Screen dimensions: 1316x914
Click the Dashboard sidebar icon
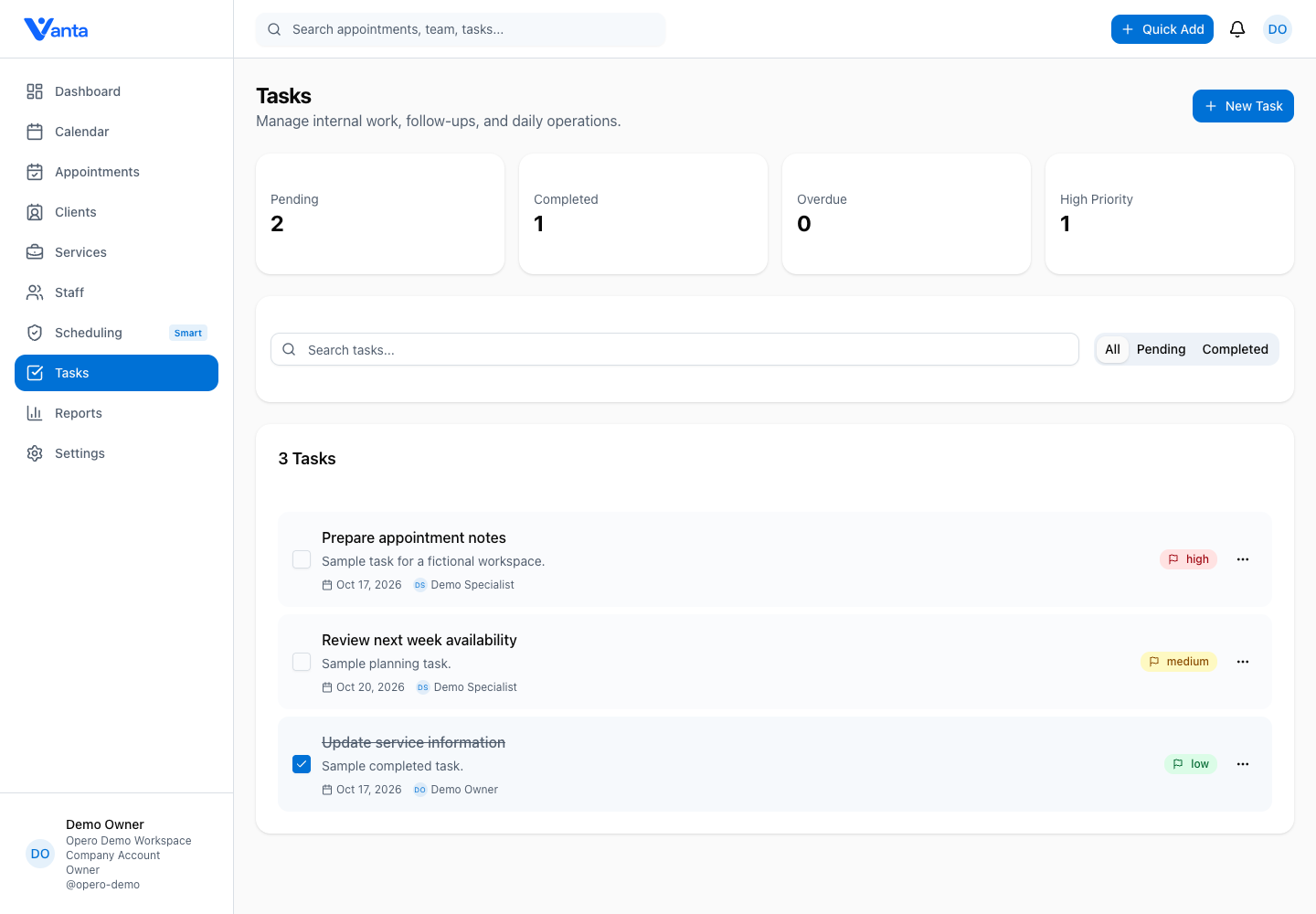35,91
